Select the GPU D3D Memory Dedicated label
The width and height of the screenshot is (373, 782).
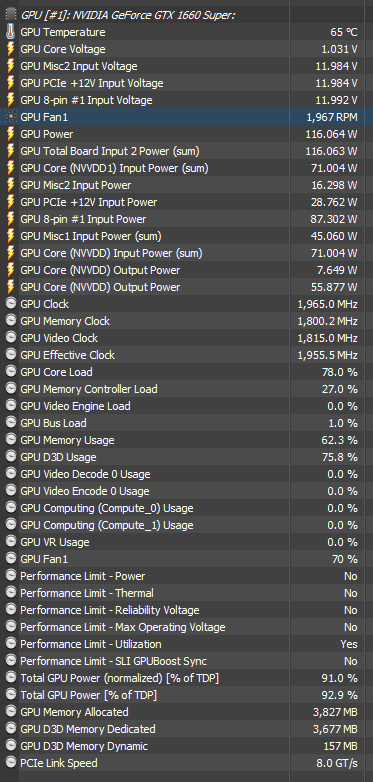88,729
